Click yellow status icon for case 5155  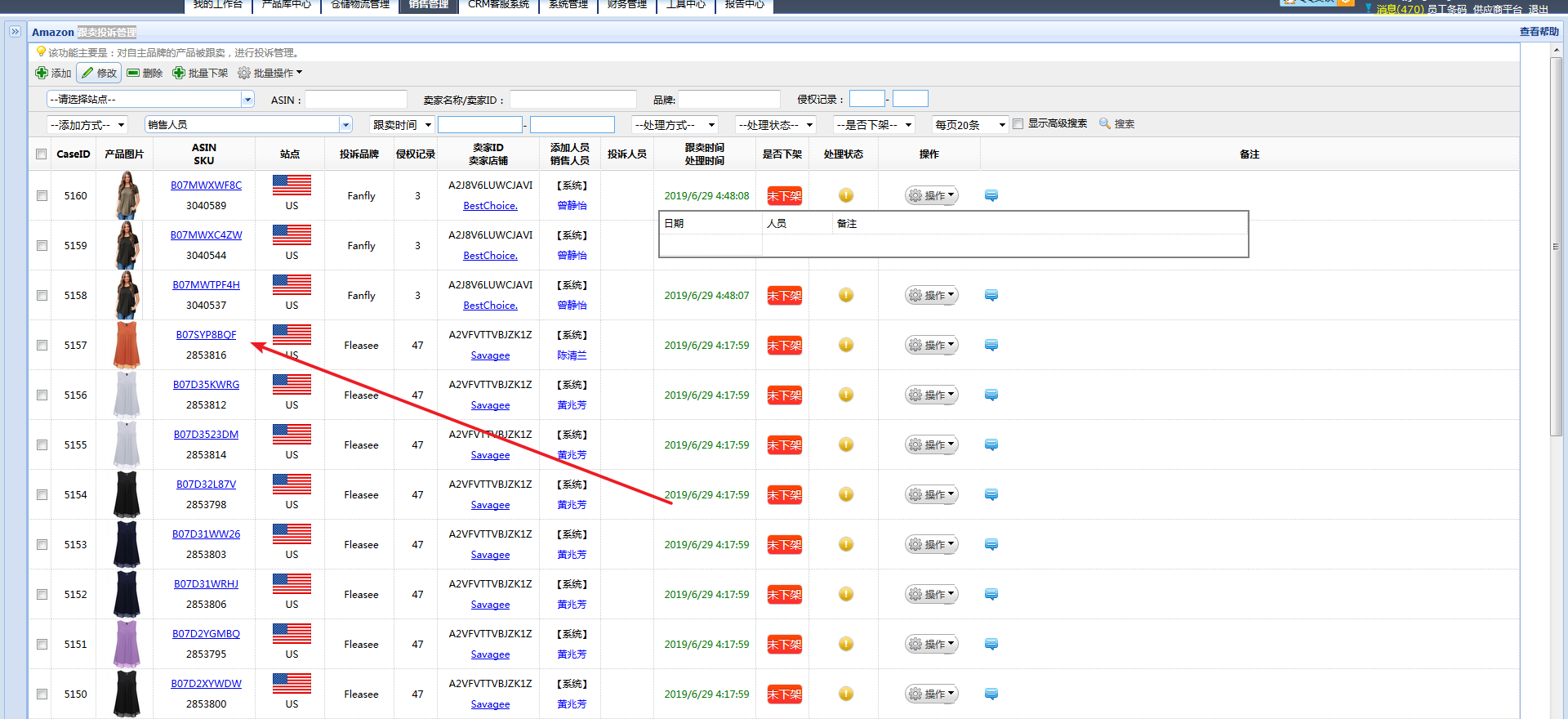click(846, 444)
